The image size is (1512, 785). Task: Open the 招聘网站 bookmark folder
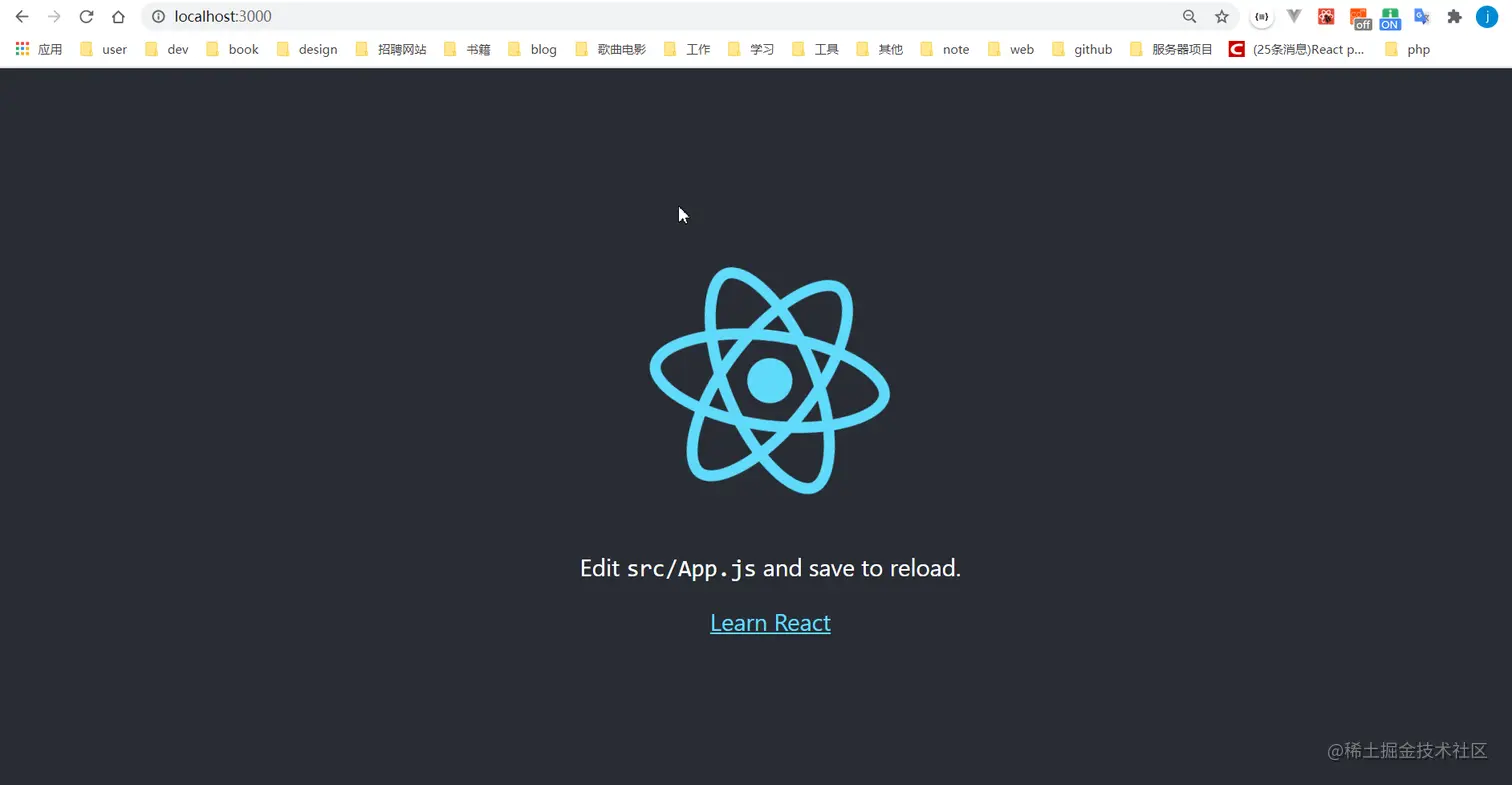click(391, 49)
